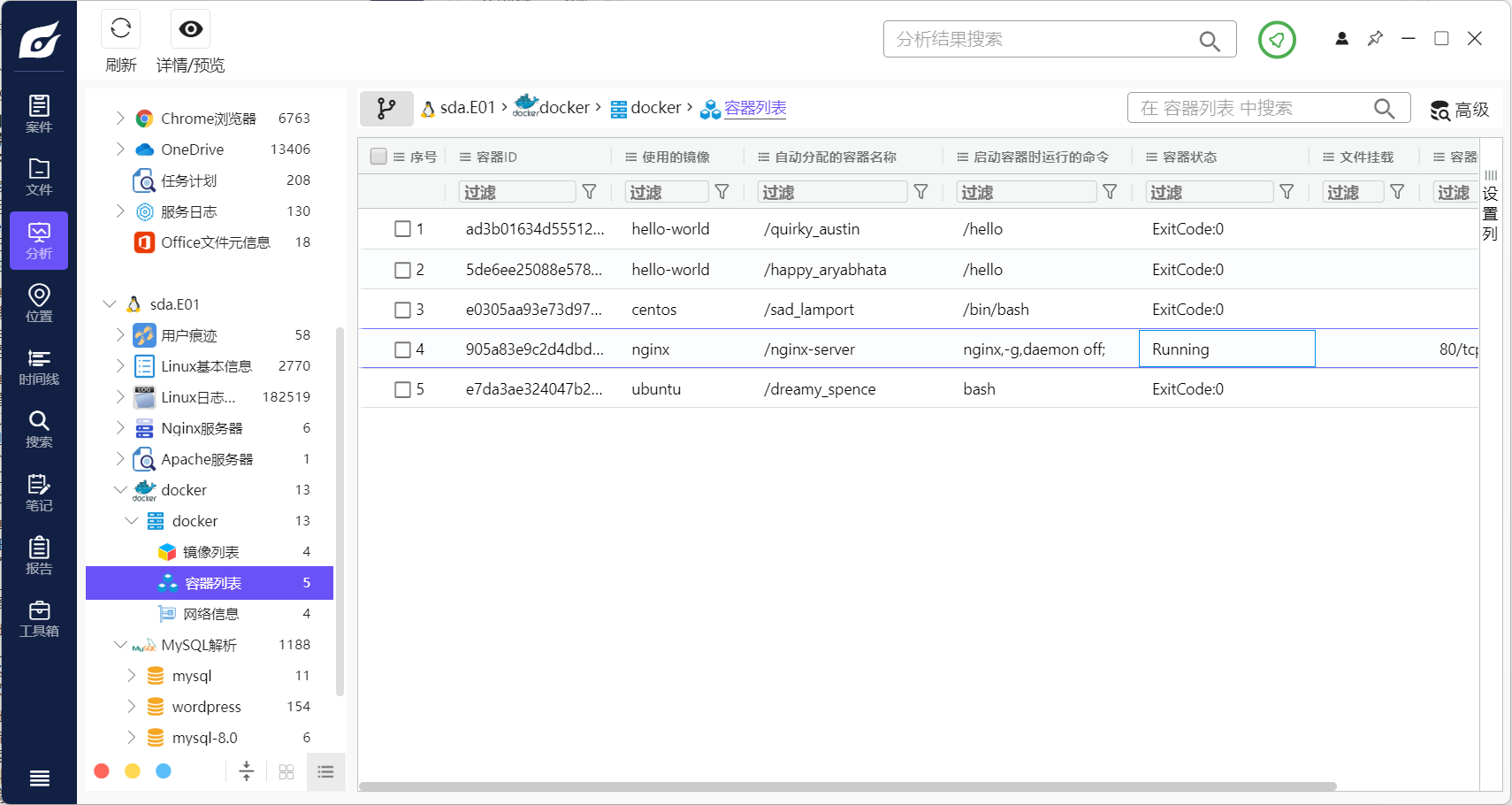Screen dimensions: 1512x805
Task: Open the 案件 sidebar section
Action: click(39, 114)
